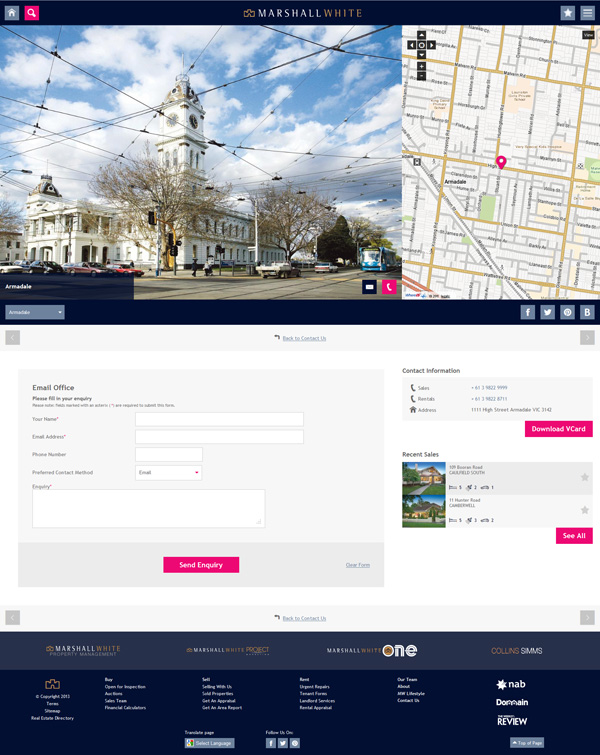600x755 pixels.
Task: Click the Clear Form link
Action: coord(358,565)
